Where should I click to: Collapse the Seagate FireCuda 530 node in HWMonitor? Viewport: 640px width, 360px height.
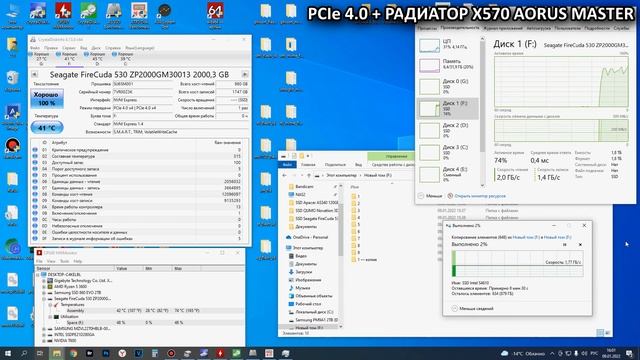click(44, 299)
